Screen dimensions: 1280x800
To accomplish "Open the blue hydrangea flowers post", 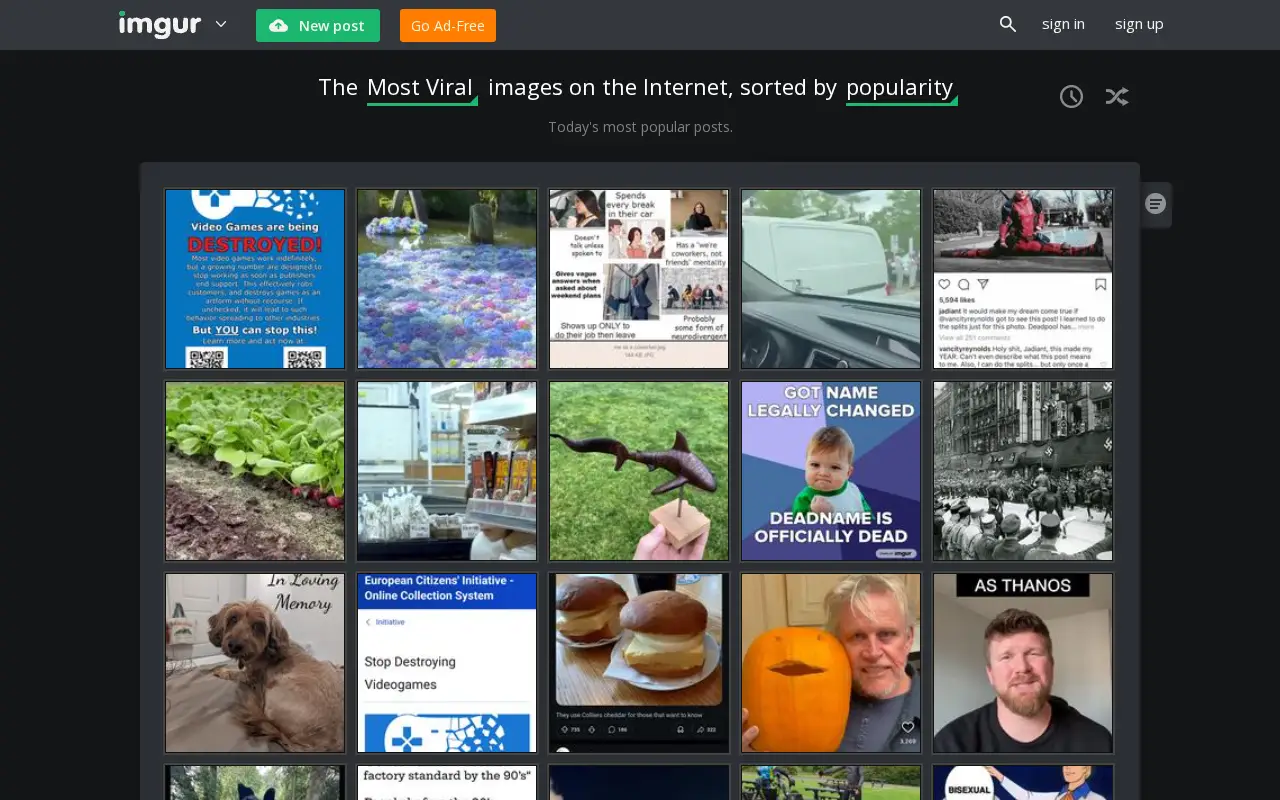I will (447, 279).
